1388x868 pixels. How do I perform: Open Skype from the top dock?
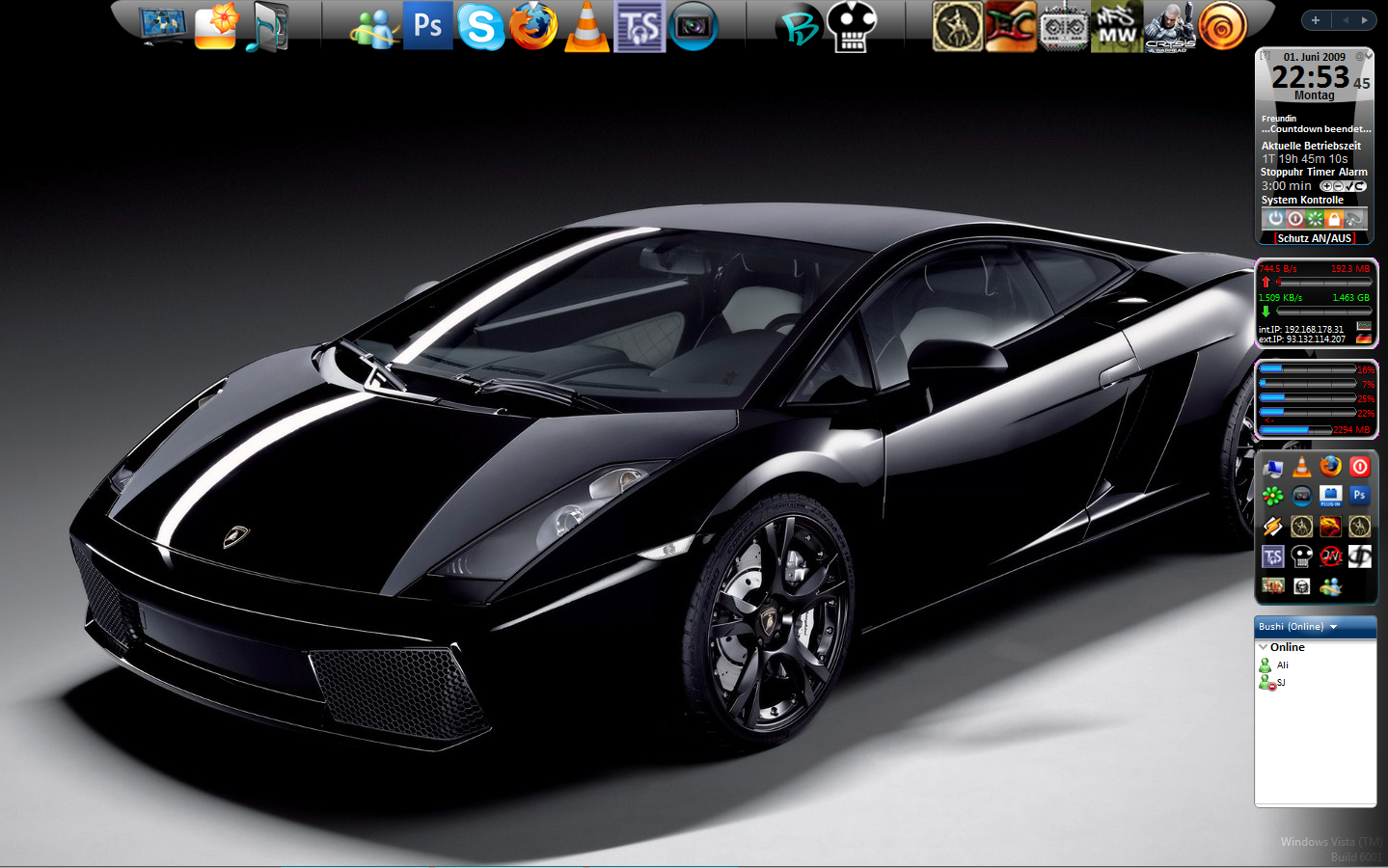tap(480, 27)
